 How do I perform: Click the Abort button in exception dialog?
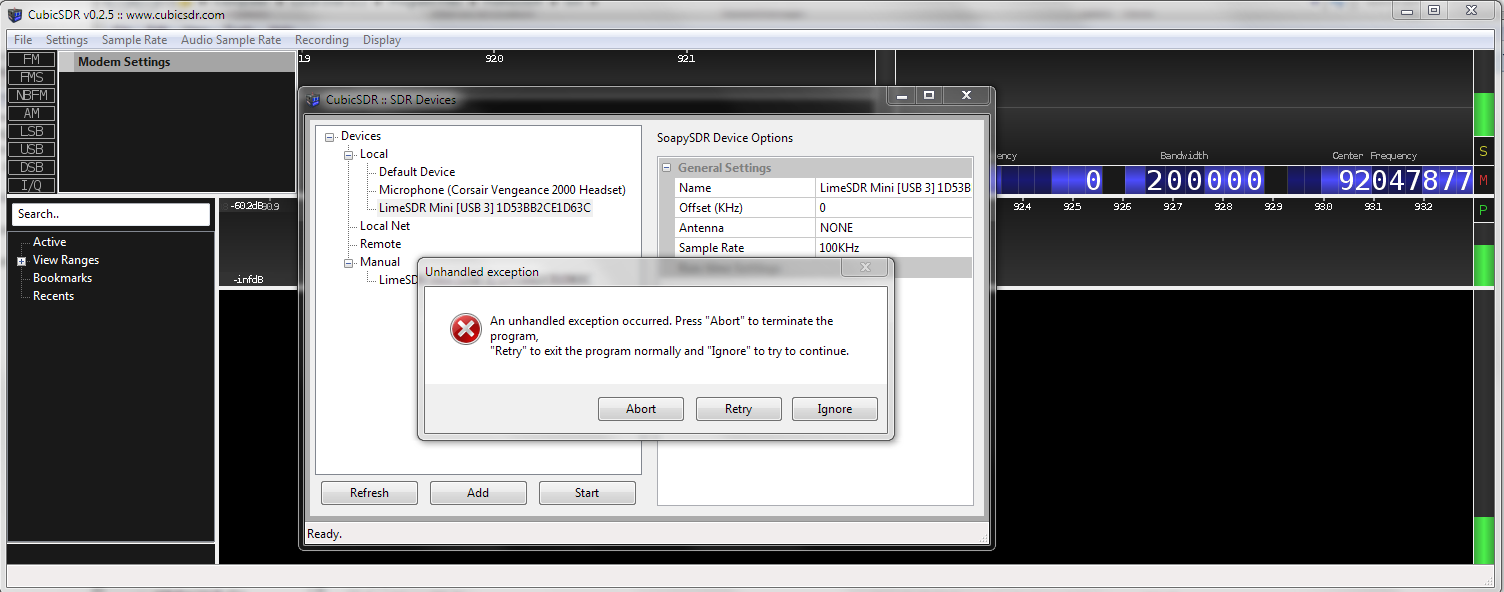pyautogui.click(x=641, y=409)
